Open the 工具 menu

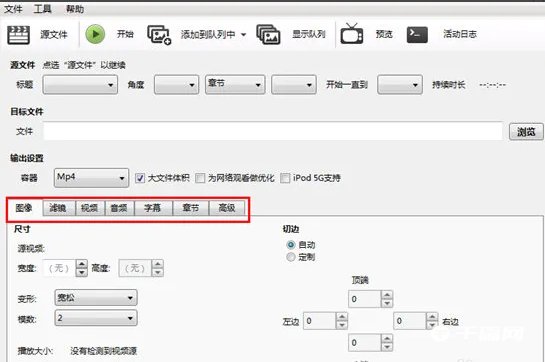[42, 9]
